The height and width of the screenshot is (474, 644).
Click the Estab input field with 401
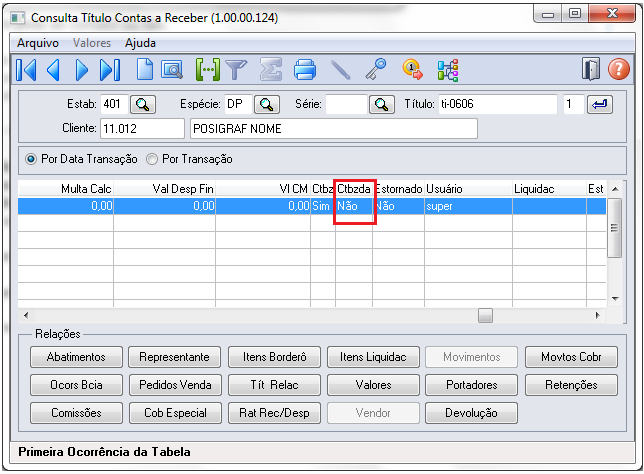(x=115, y=104)
